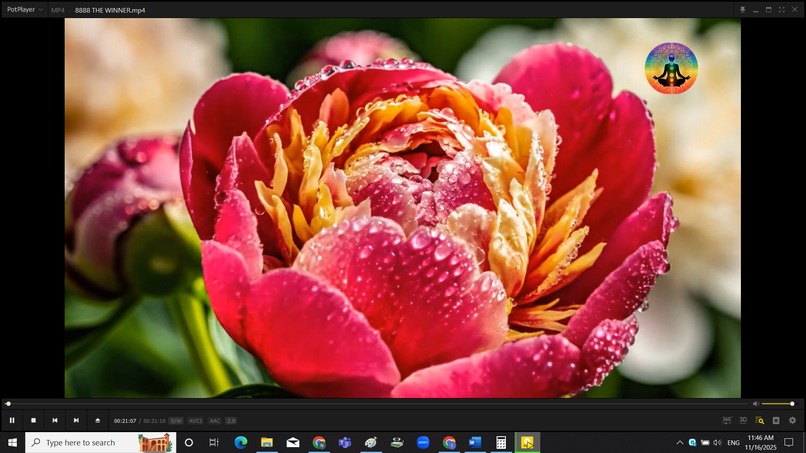Click the MP4 format label

58,10
